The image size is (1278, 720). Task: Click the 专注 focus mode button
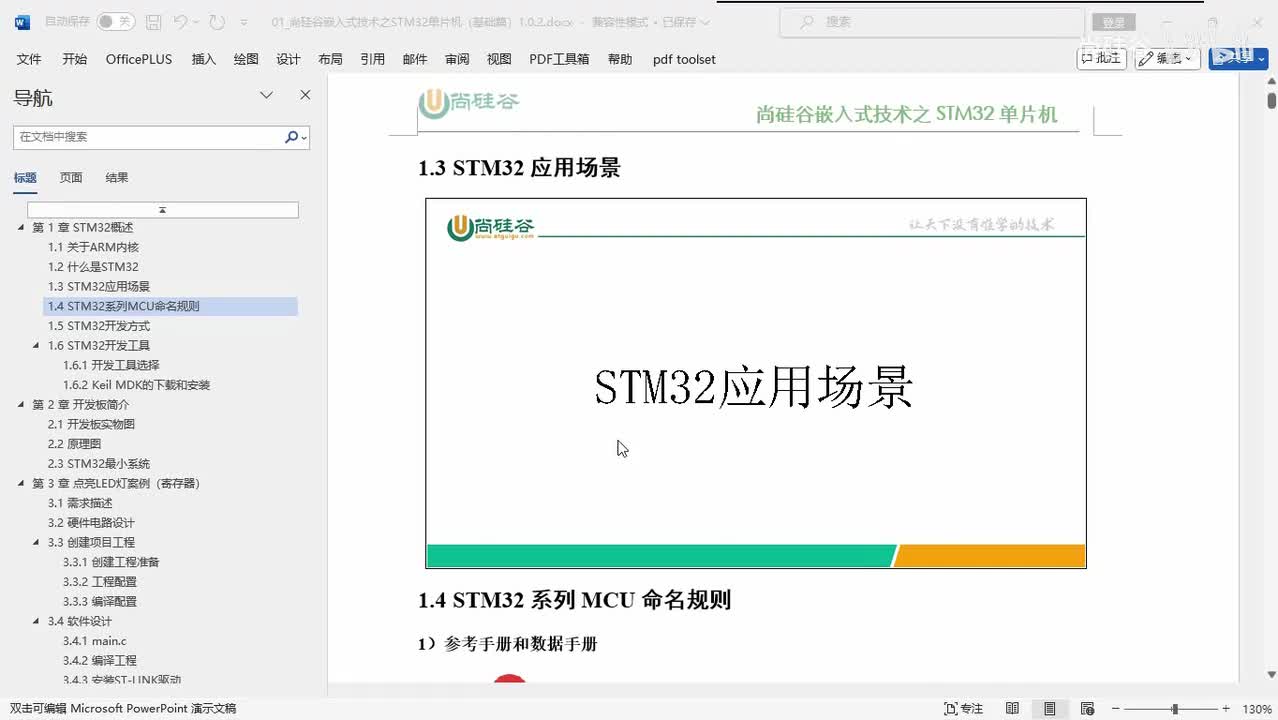click(964, 709)
